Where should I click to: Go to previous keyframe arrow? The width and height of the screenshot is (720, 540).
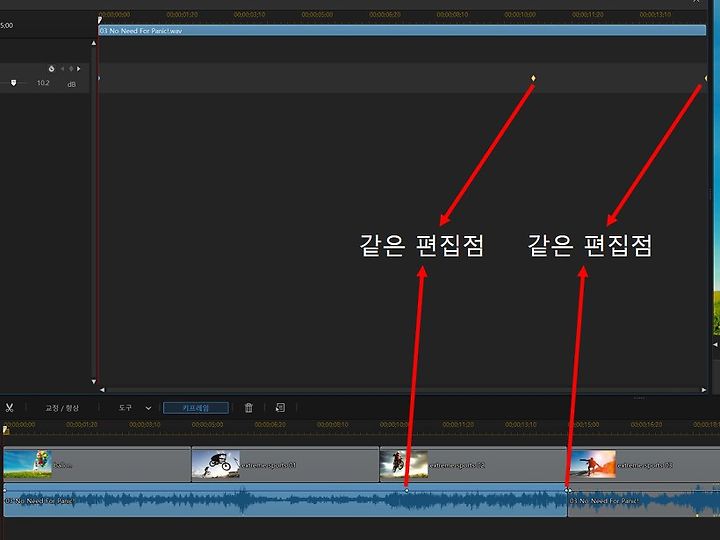62,69
